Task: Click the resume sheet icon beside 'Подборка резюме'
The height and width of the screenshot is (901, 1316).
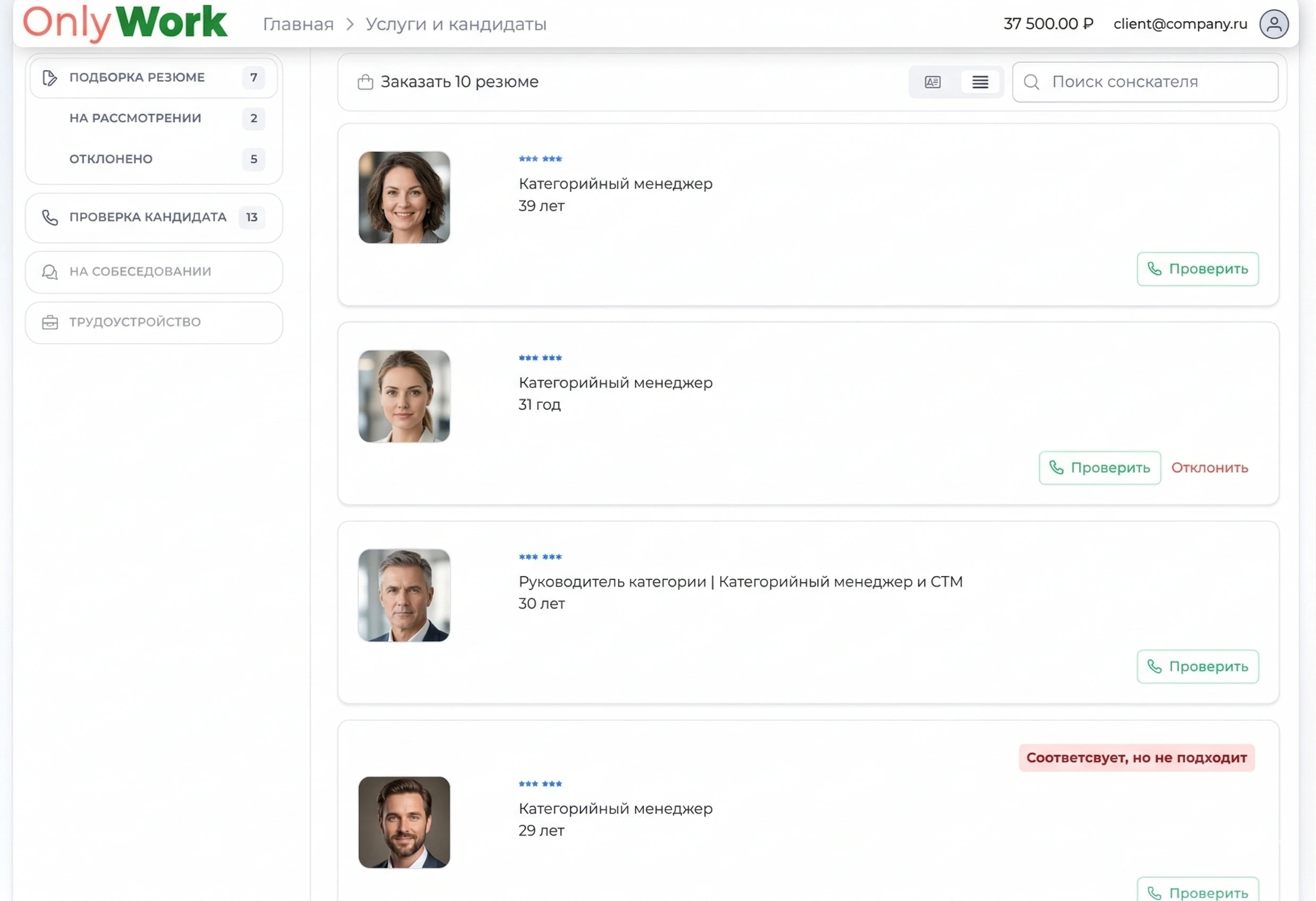Action: (50, 78)
